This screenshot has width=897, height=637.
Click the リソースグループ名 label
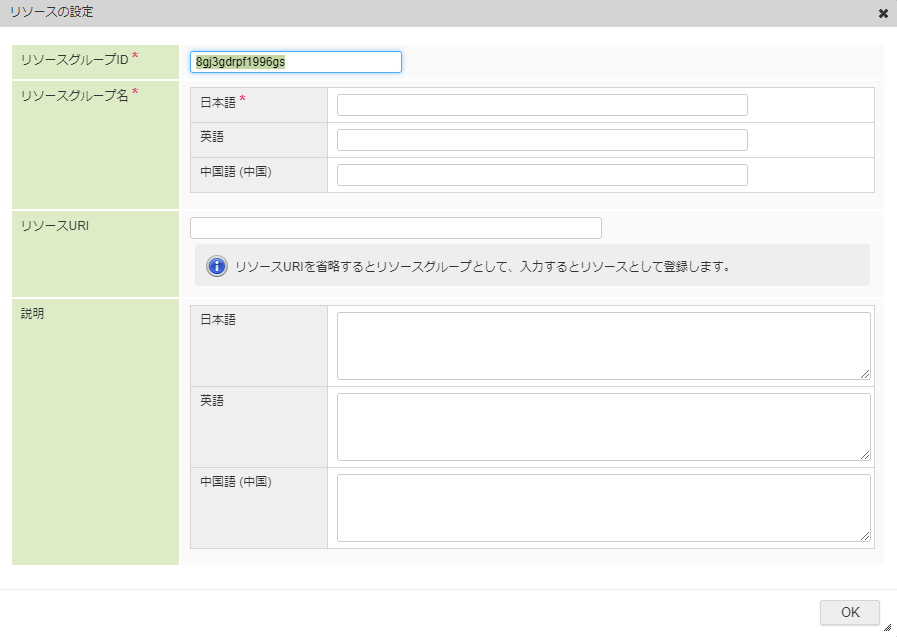tap(76, 95)
